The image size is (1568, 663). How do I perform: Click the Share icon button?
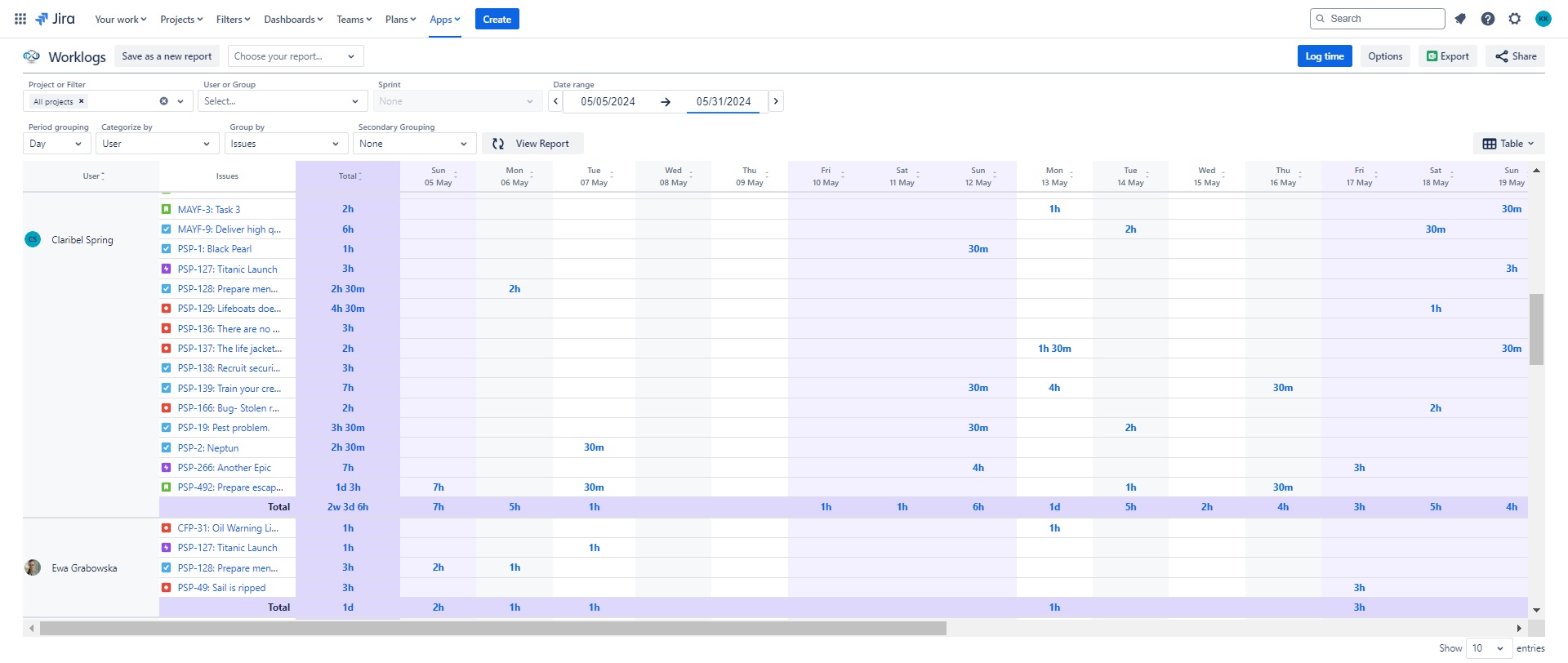click(x=1516, y=56)
